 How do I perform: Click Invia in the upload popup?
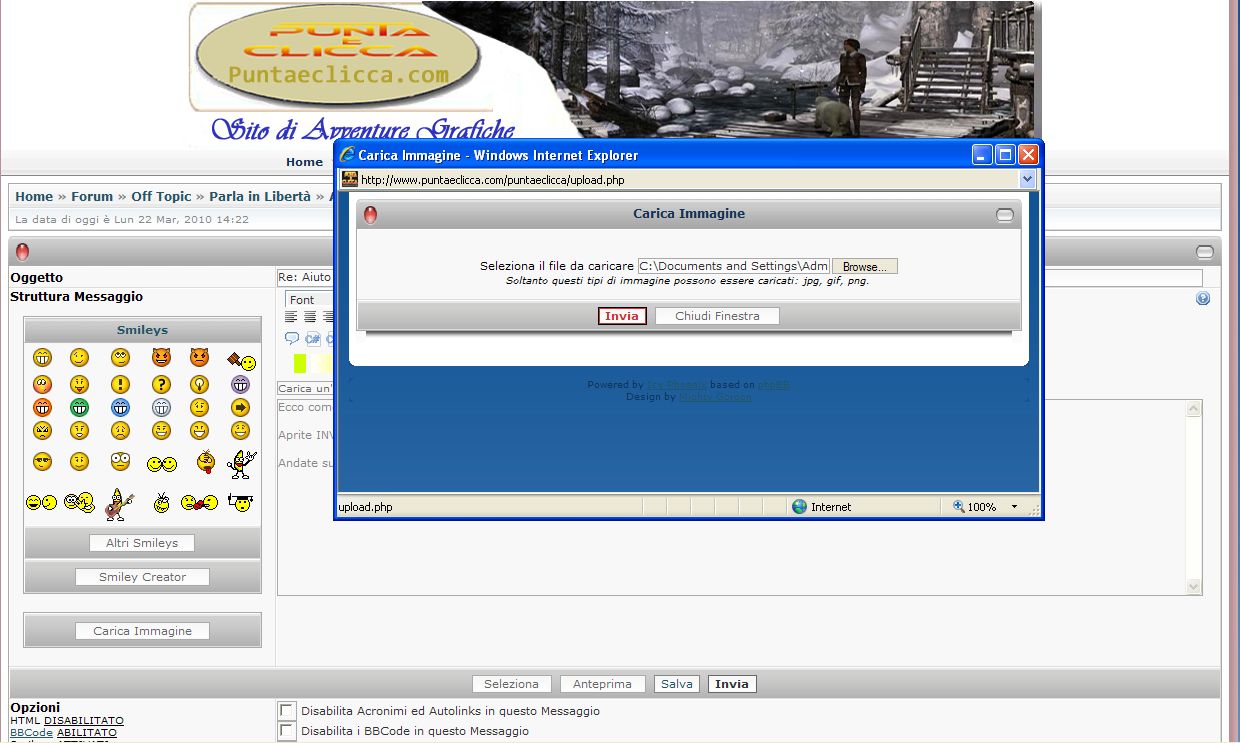click(622, 316)
